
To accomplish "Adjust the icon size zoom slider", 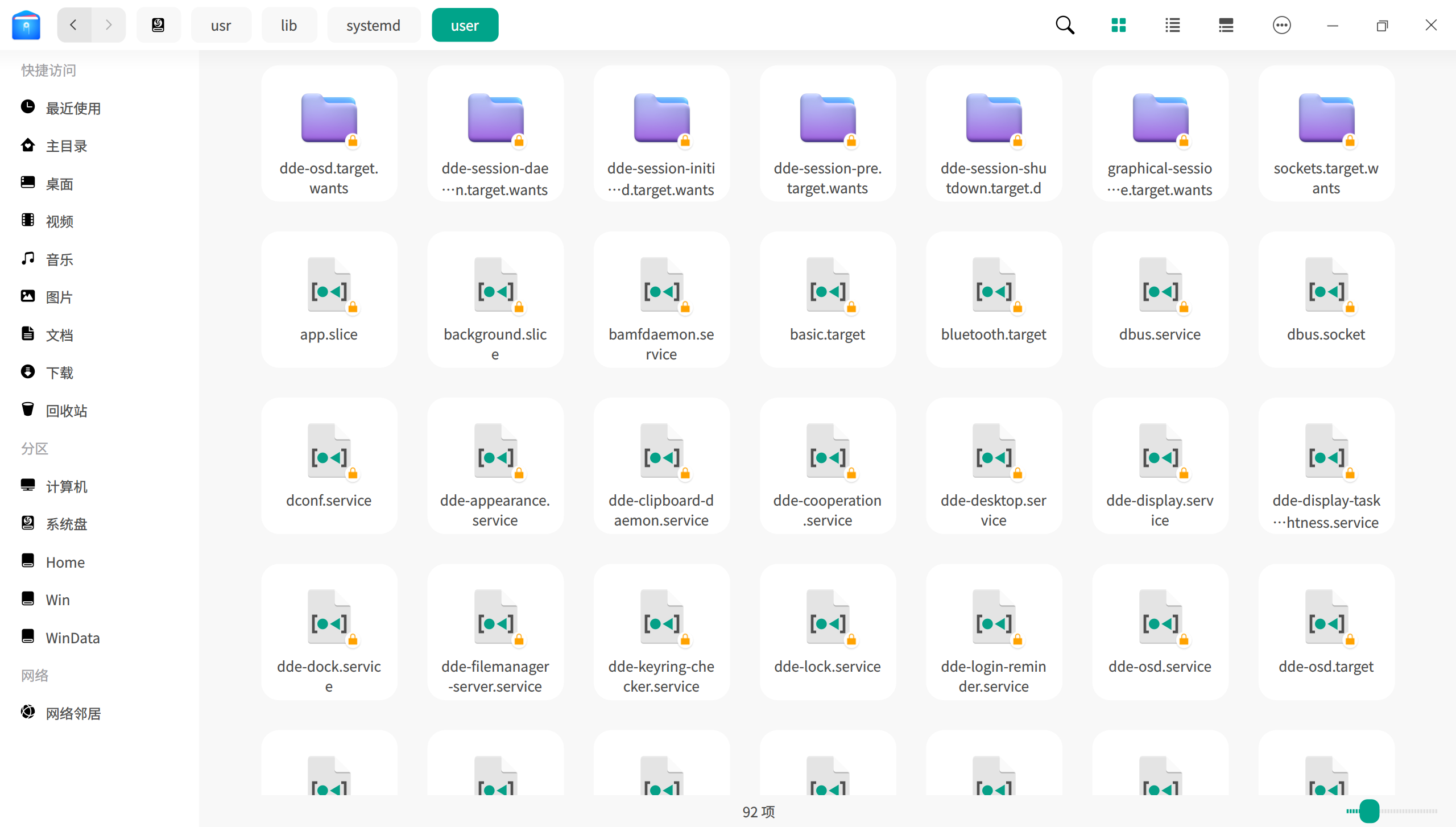I will 1369,811.
